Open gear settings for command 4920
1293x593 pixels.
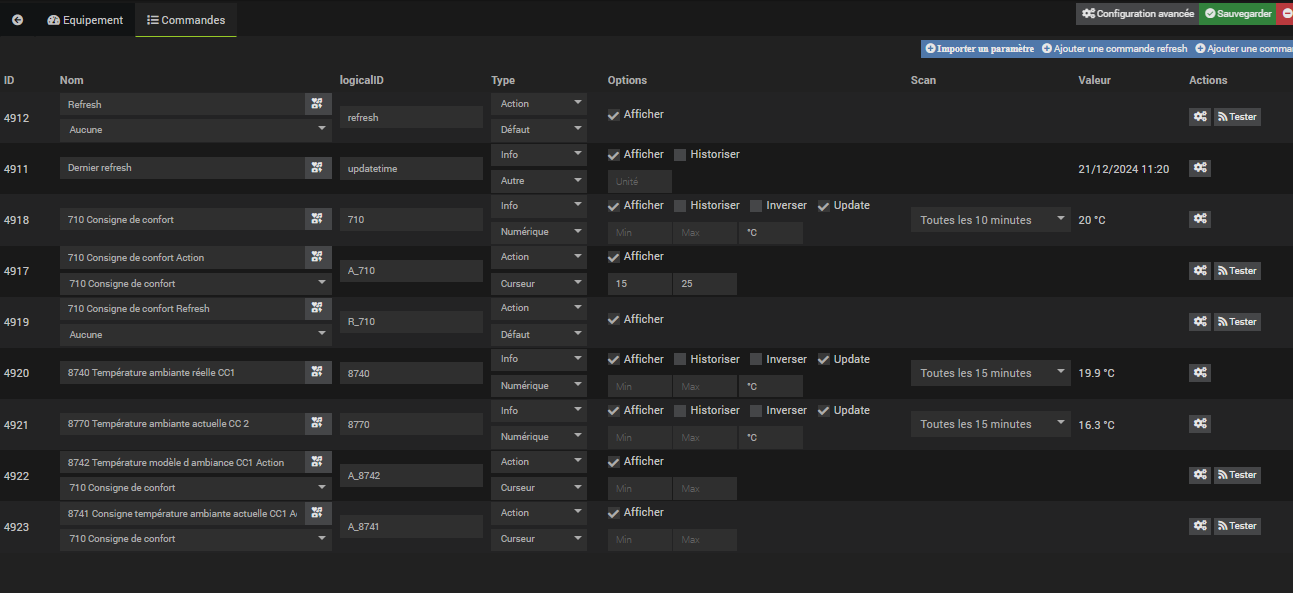pos(1199,373)
